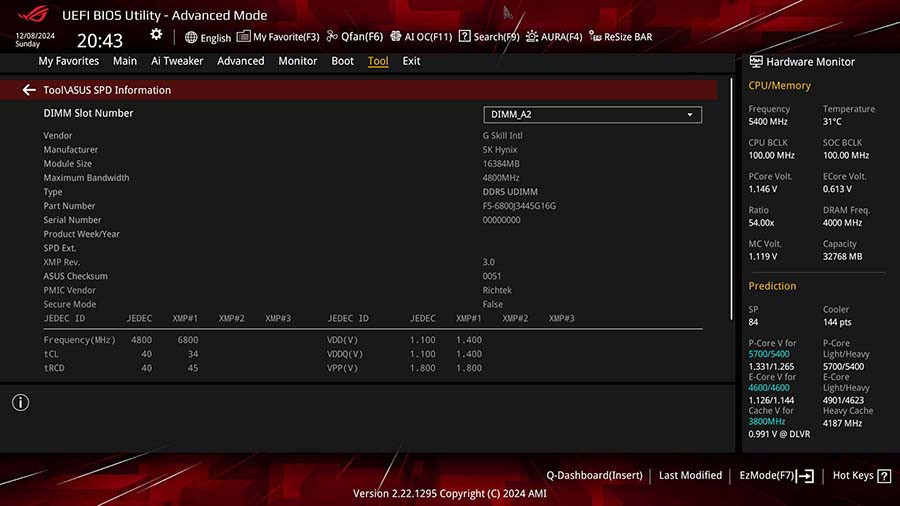Image resolution: width=900 pixels, height=506 pixels.
Task: Open AURA(F4) lighting settings
Action: (554, 37)
